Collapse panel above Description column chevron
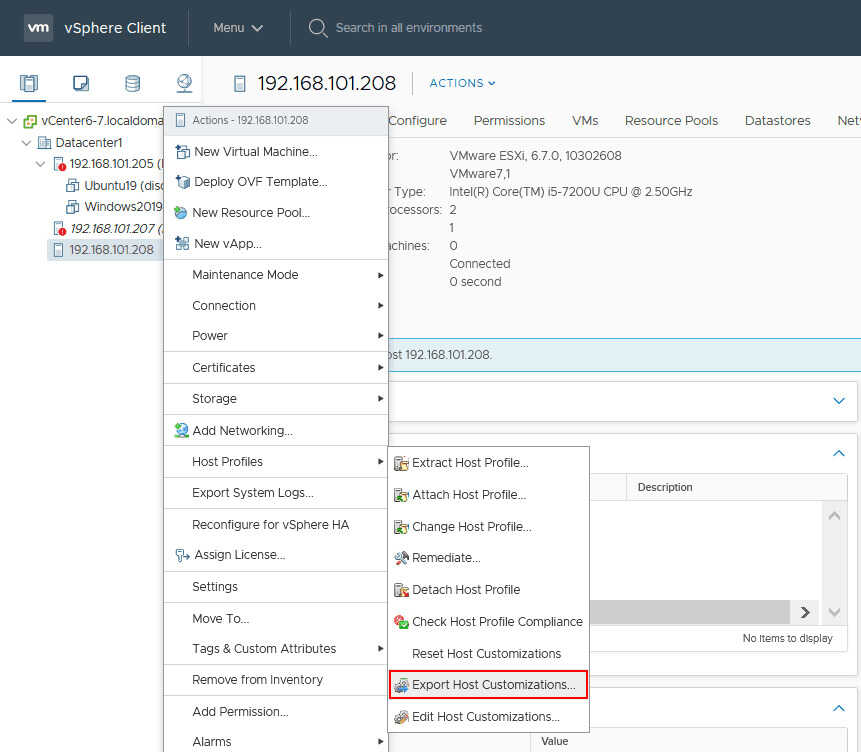Screen dimensions: 861x752 (838, 453)
